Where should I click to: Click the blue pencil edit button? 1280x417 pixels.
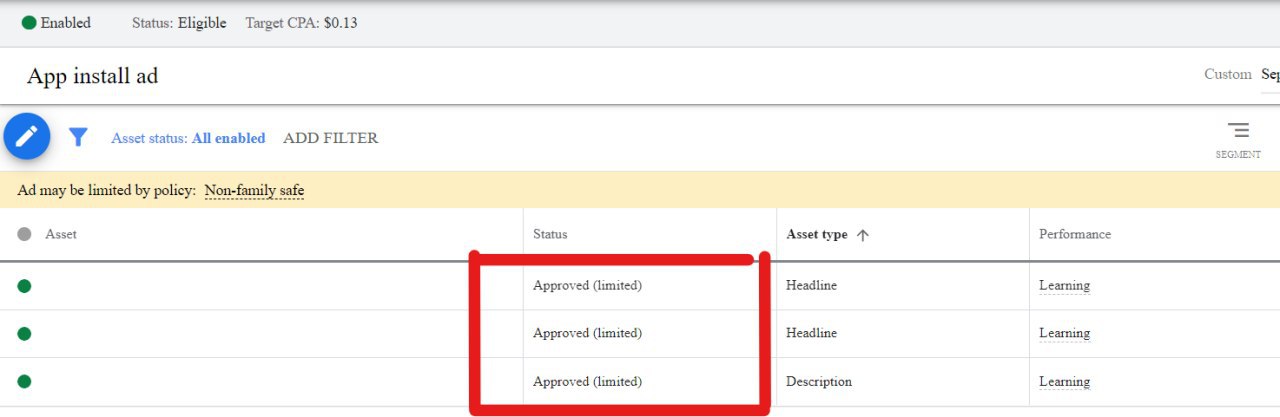[x=27, y=136]
